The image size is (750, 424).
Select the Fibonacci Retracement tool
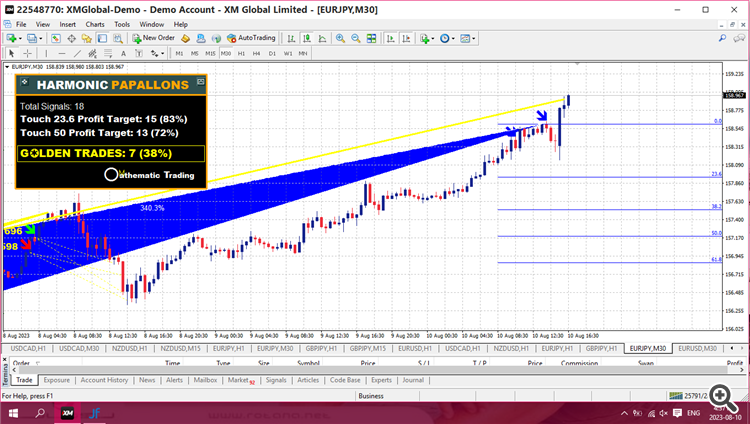[108, 54]
